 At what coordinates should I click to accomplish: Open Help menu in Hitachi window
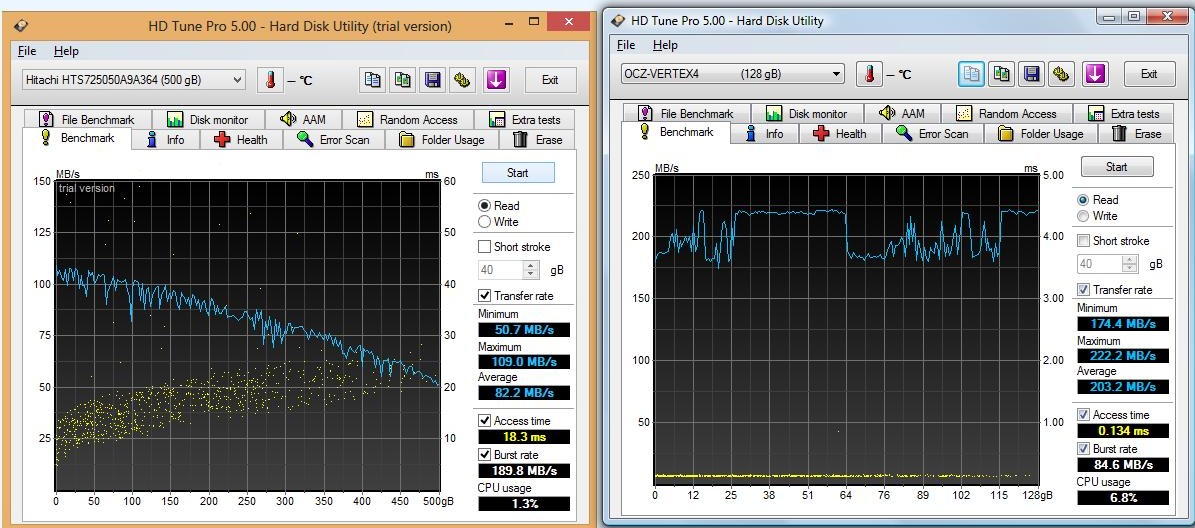click(66, 51)
